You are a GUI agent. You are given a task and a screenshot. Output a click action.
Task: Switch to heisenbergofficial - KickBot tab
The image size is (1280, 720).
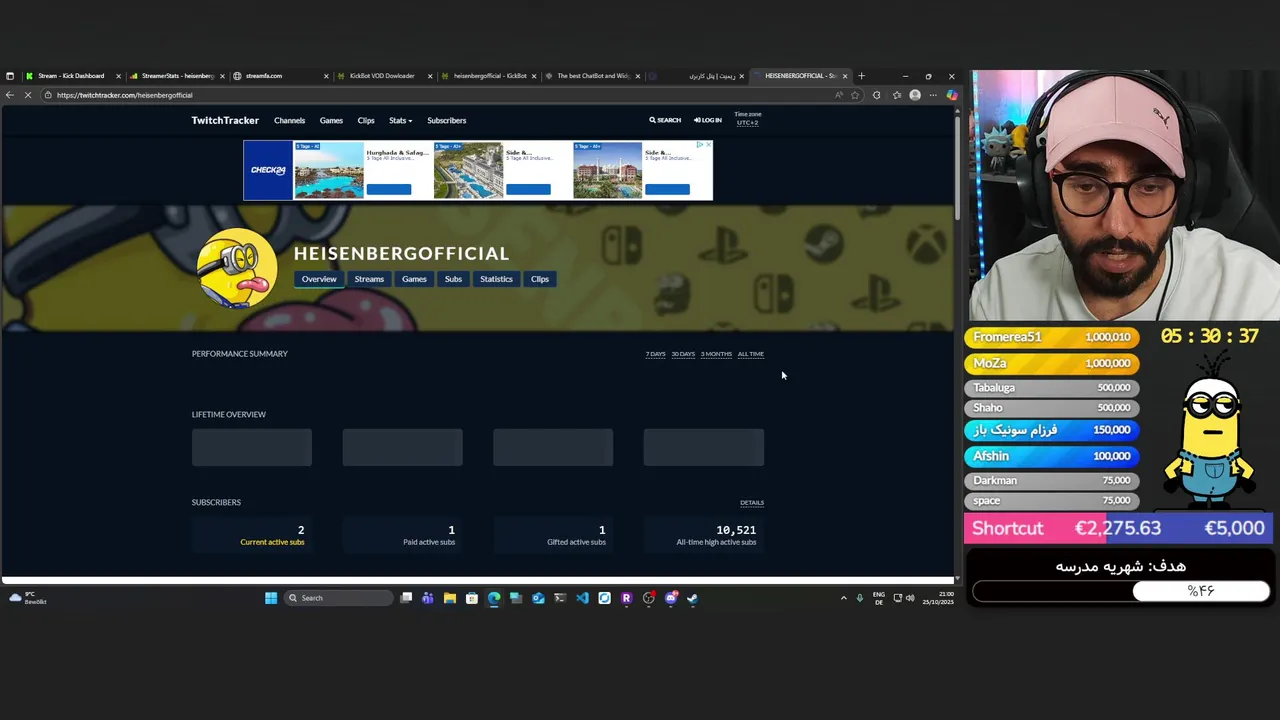(x=488, y=76)
